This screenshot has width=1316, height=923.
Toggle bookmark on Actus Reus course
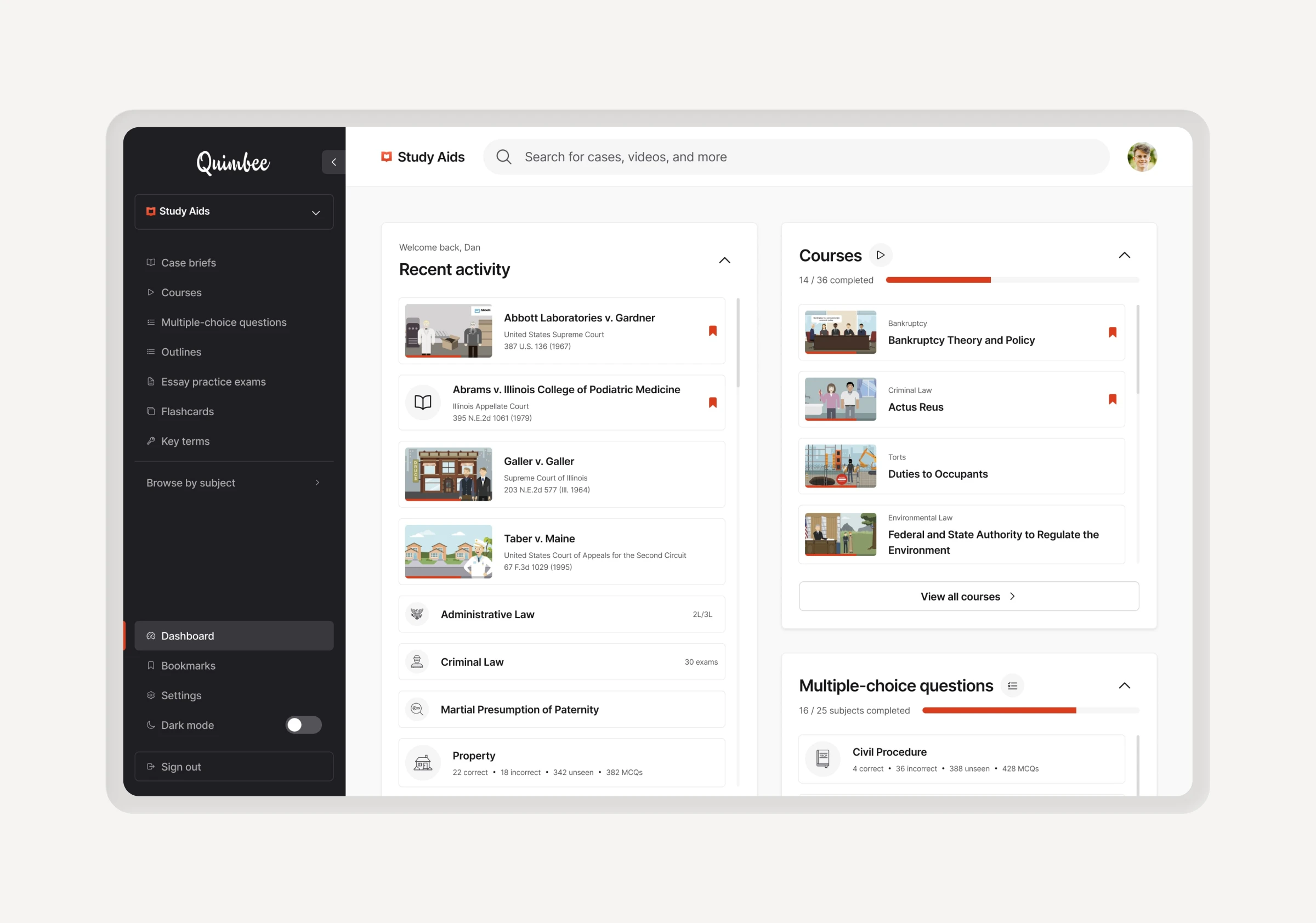1112,399
